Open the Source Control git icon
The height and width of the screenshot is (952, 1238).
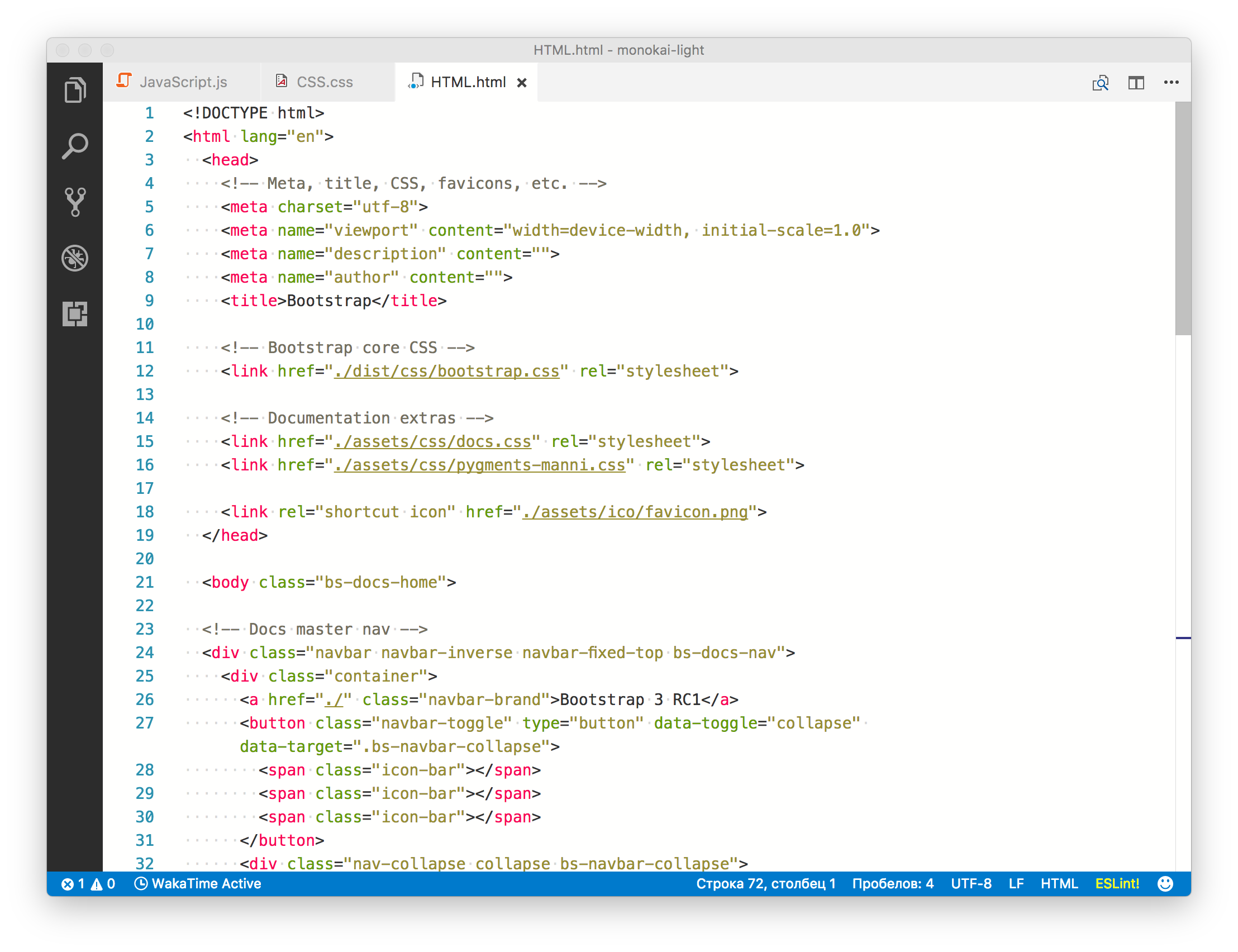[75, 202]
